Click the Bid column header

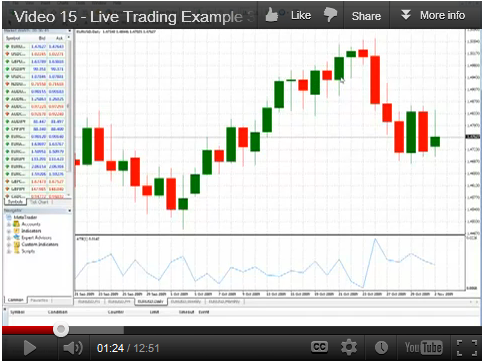tap(42, 38)
